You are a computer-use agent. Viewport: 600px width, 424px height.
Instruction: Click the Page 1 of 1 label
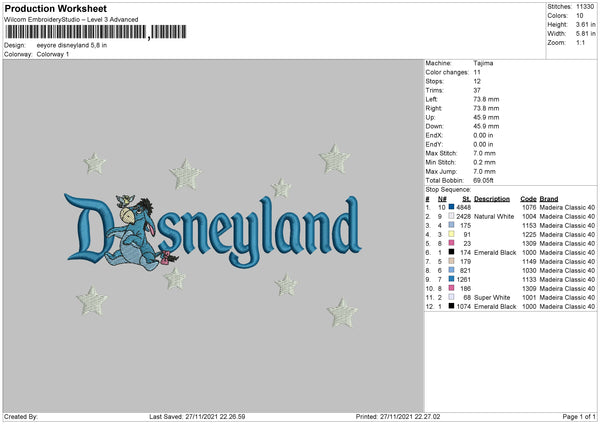click(579, 417)
